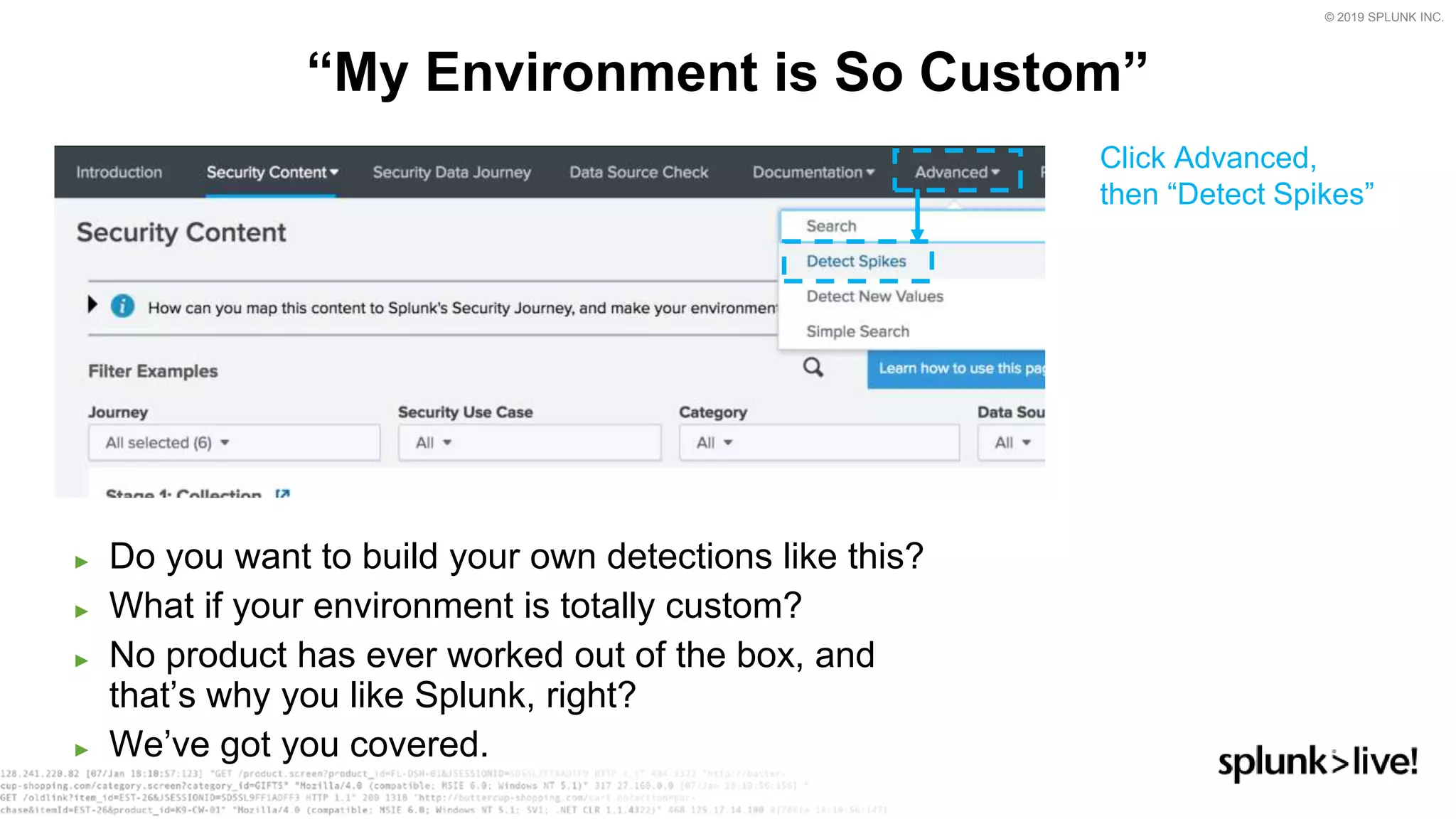Go to the Introduction tab
This screenshot has width=1456, height=819.
pyautogui.click(x=119, y=172)
